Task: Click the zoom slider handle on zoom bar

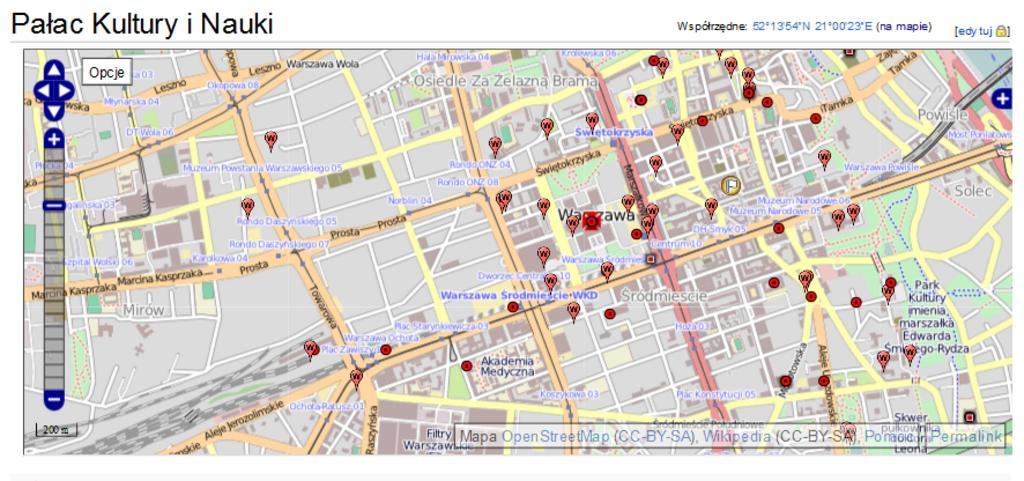Action: coord(54,206)
